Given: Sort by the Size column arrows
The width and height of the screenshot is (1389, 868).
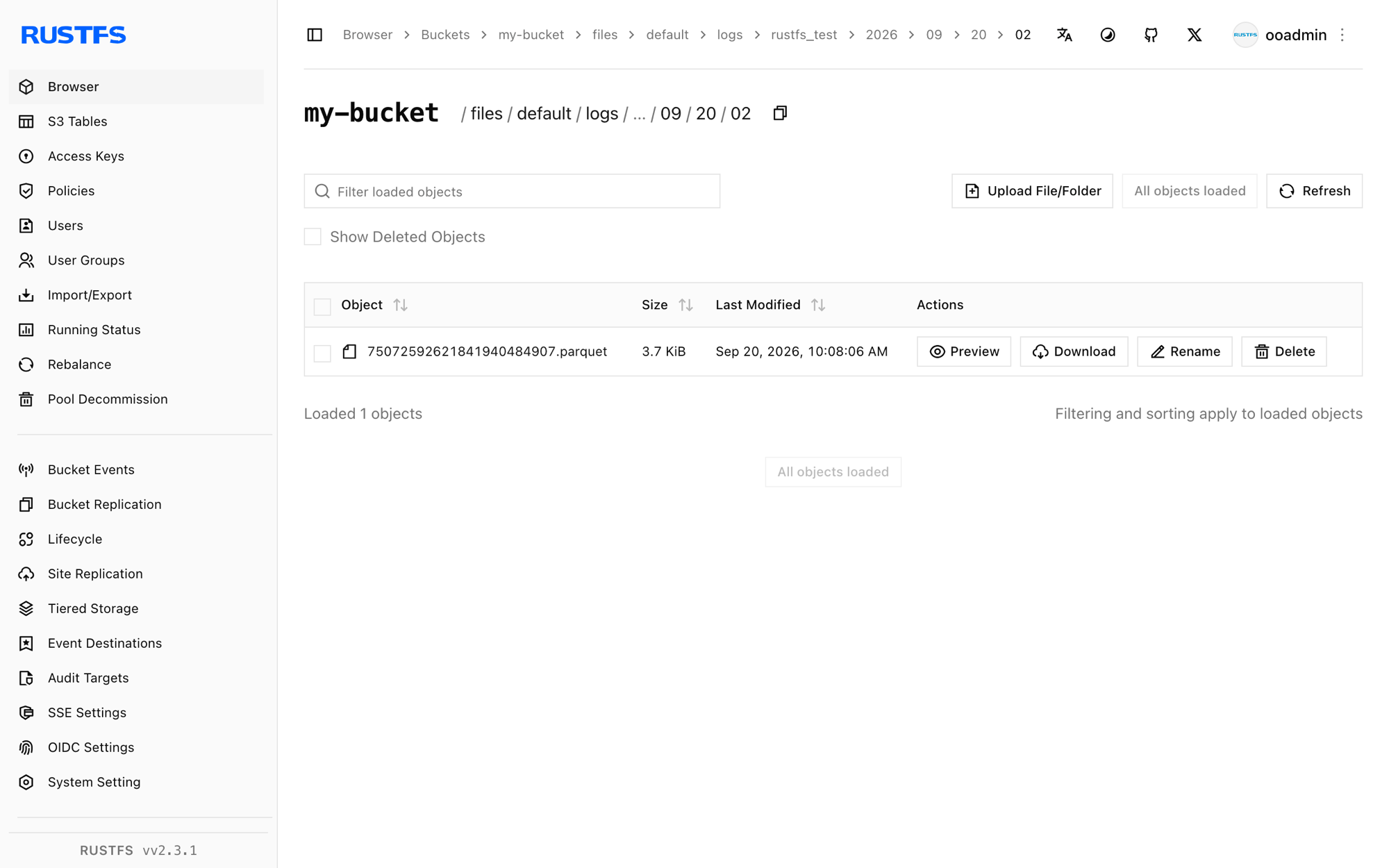Looking at the screenshot, I should pos(685,305).
